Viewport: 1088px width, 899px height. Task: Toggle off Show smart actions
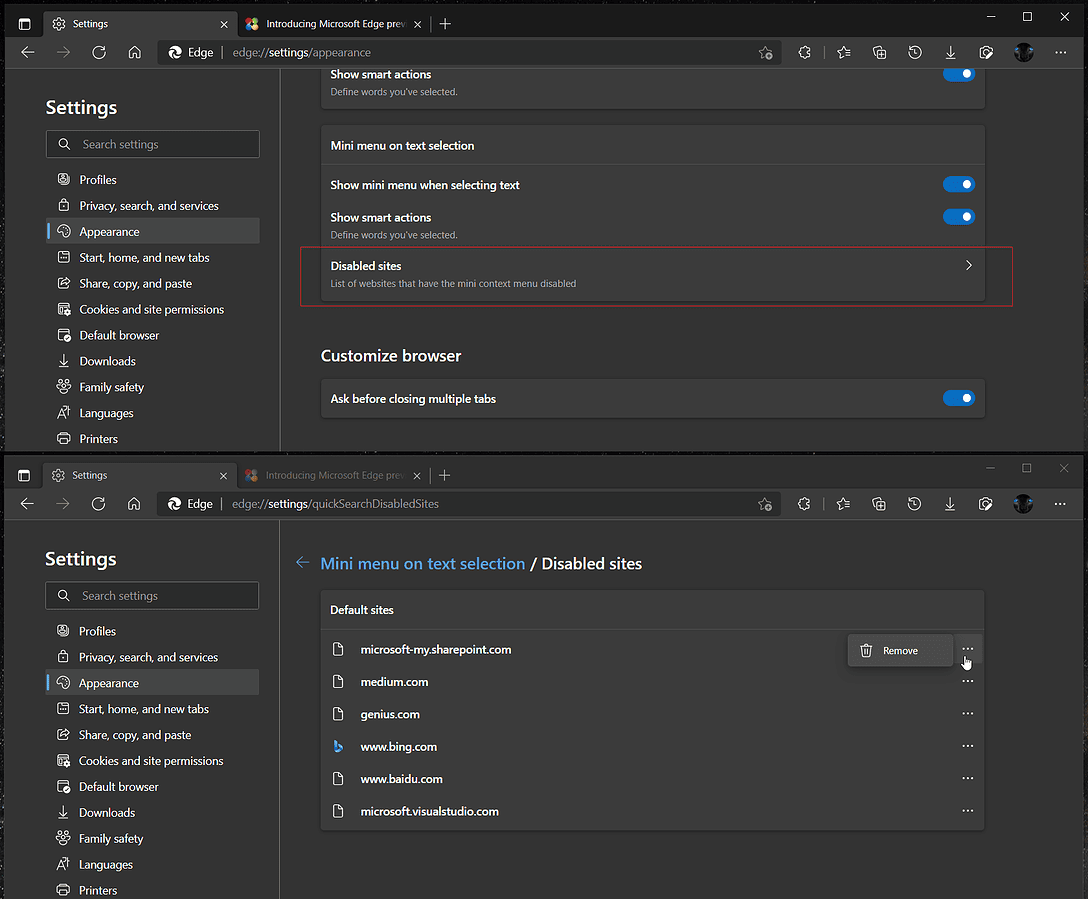958,216
